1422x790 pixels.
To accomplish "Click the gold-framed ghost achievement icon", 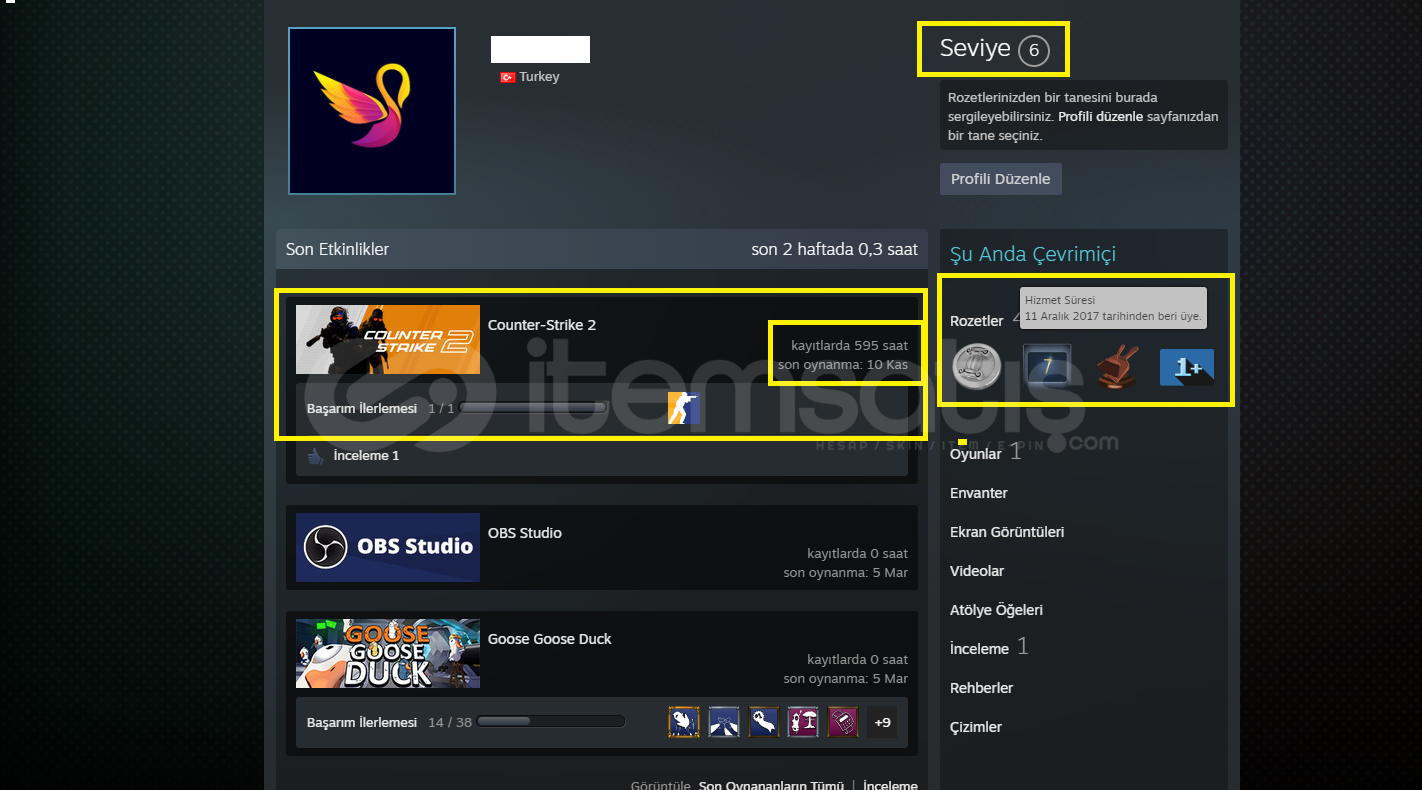I will point(684,722).
